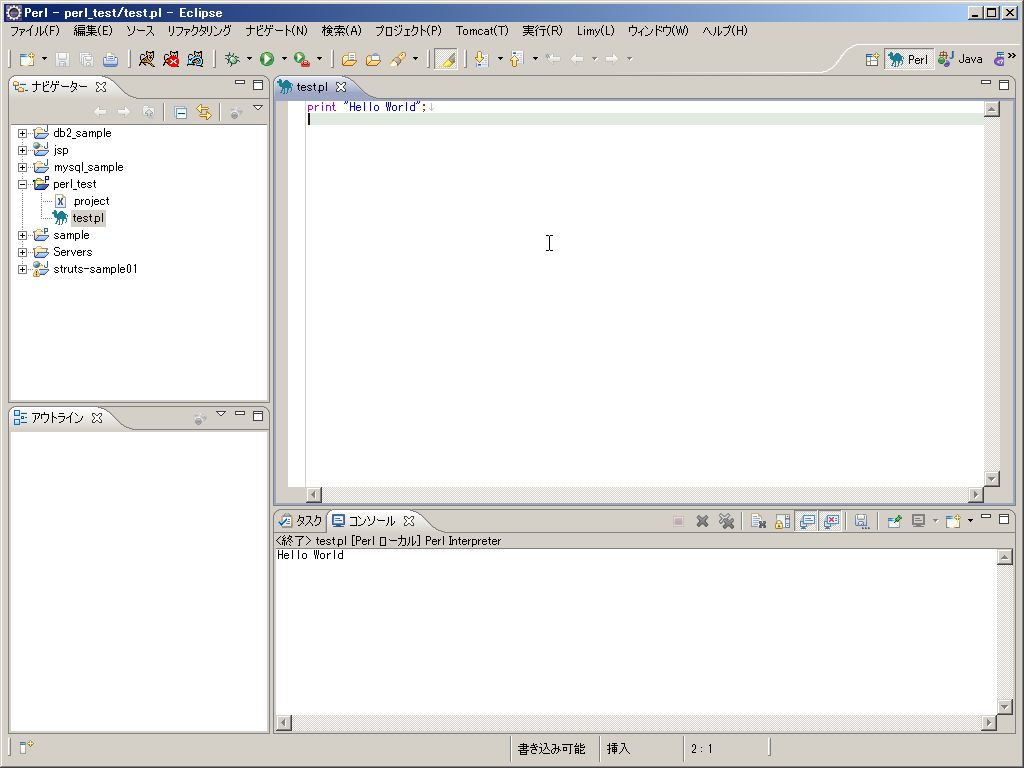Viewport: 1024px width, 768px height.
Task: Close the コンソール view
Action: 409,520
